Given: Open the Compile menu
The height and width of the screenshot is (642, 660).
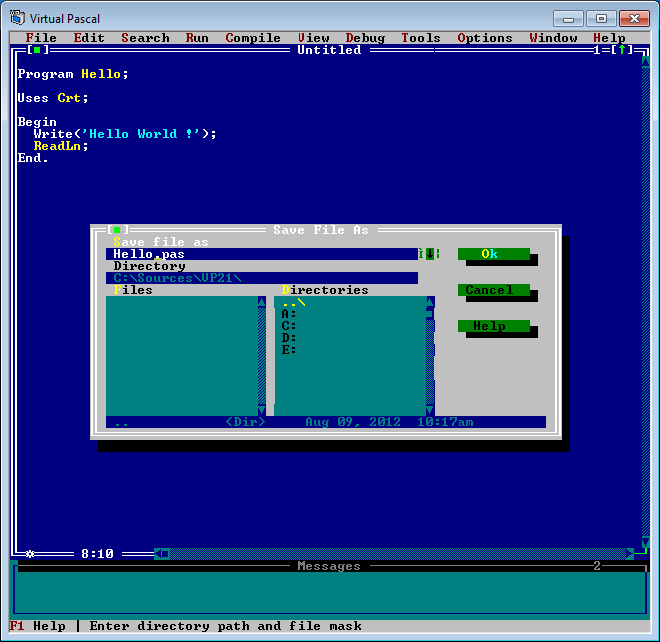Looking at the screenshot, I should click(x=253, y=38).
